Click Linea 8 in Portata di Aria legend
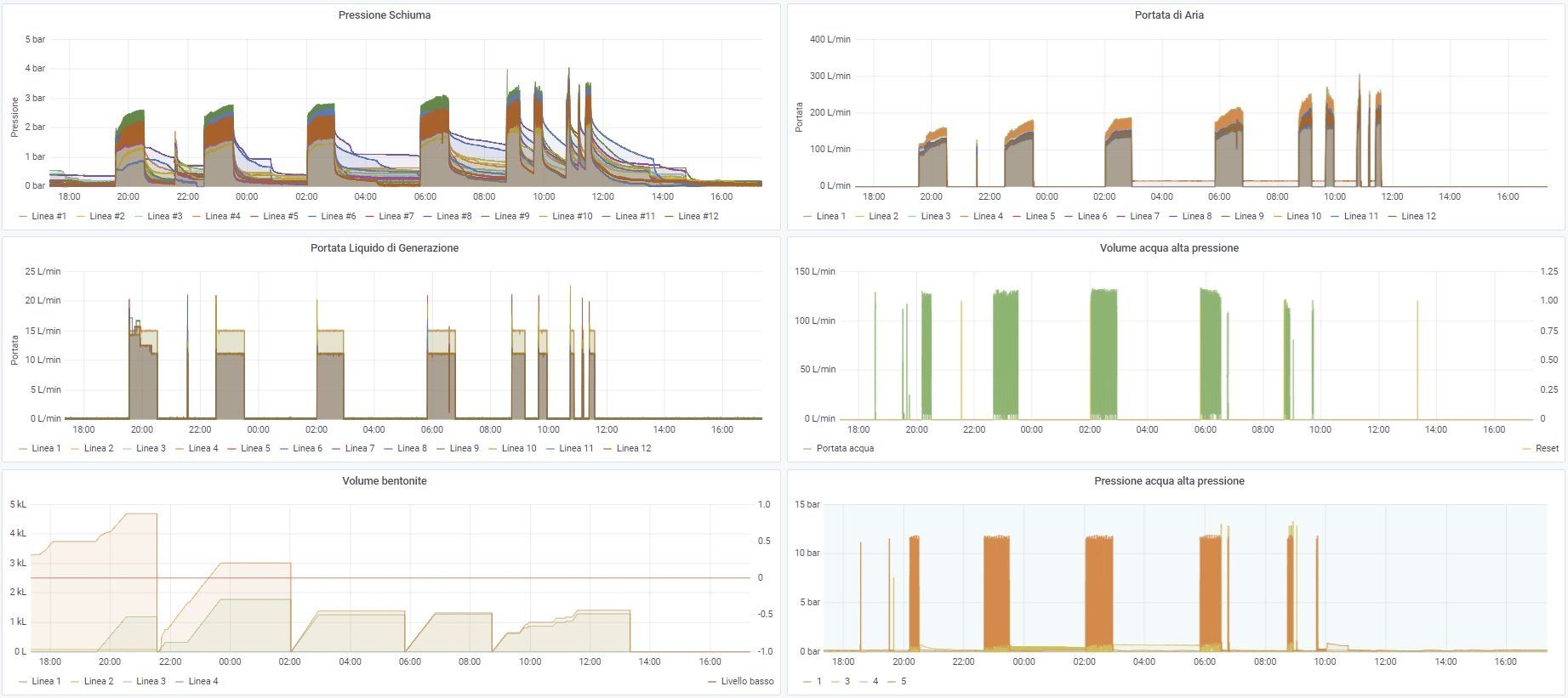Screen dimensions: 1568x698 click(x=1196, y=216)
